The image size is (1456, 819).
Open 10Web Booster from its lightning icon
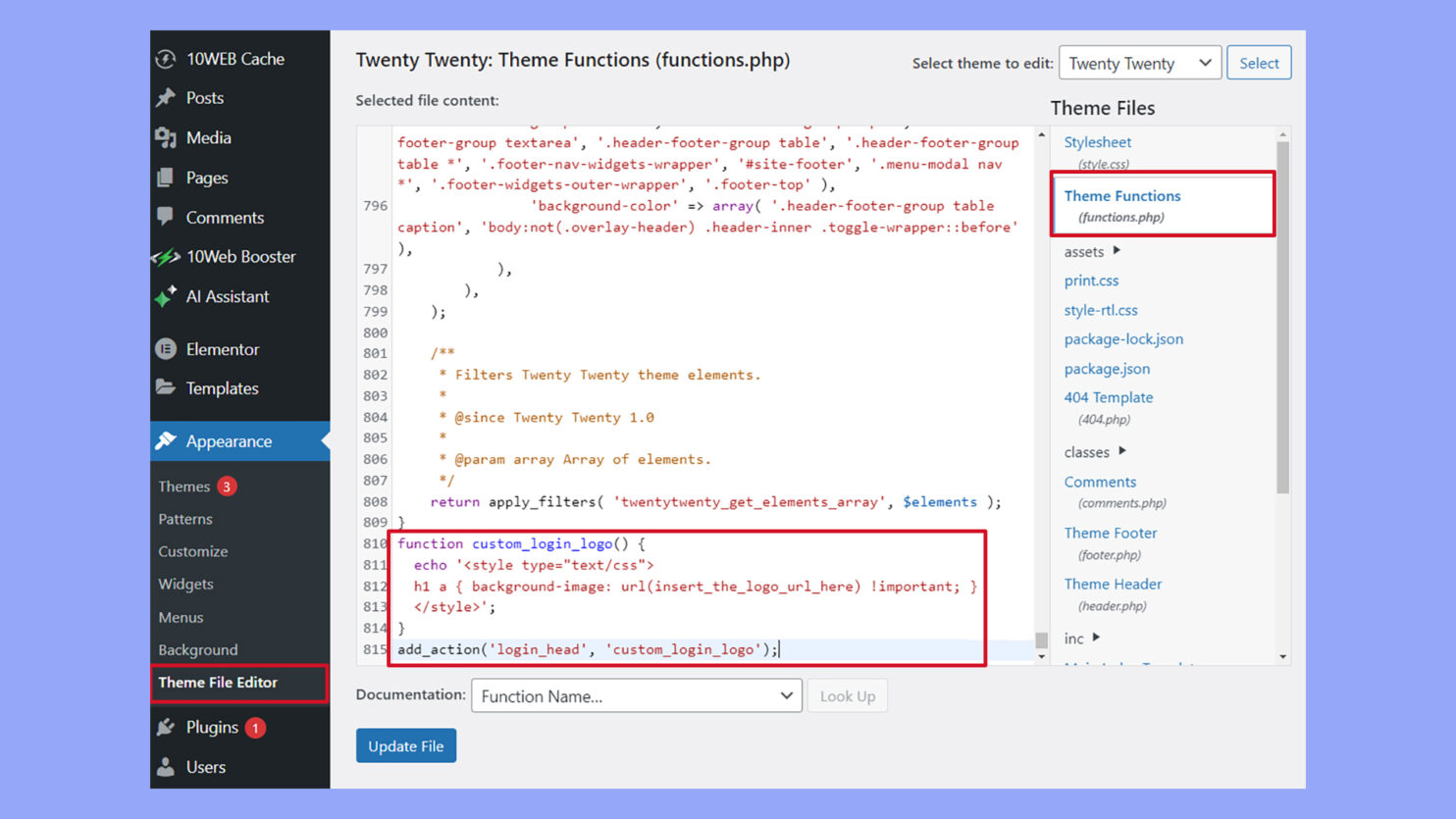[x=166, y=257]
